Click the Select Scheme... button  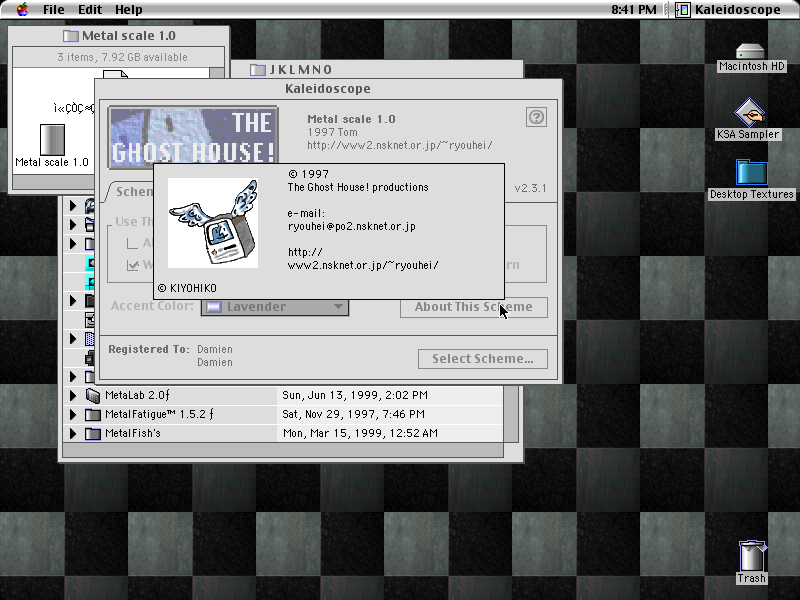483,359
